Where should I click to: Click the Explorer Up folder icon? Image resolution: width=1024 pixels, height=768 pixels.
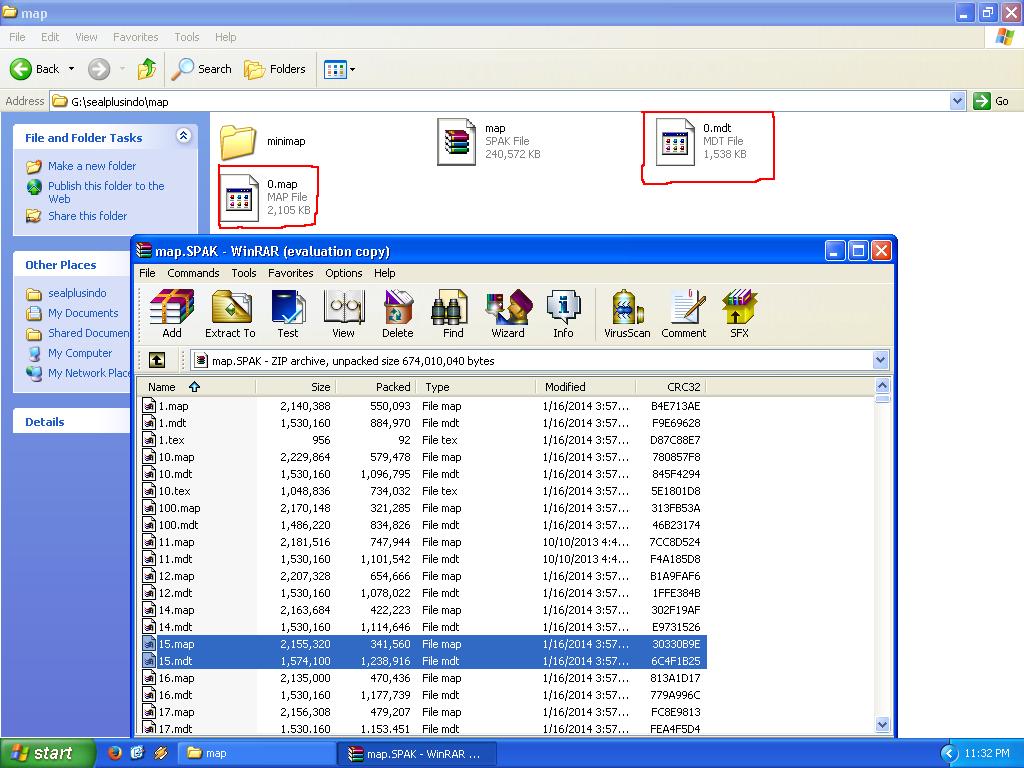(147, 69)
